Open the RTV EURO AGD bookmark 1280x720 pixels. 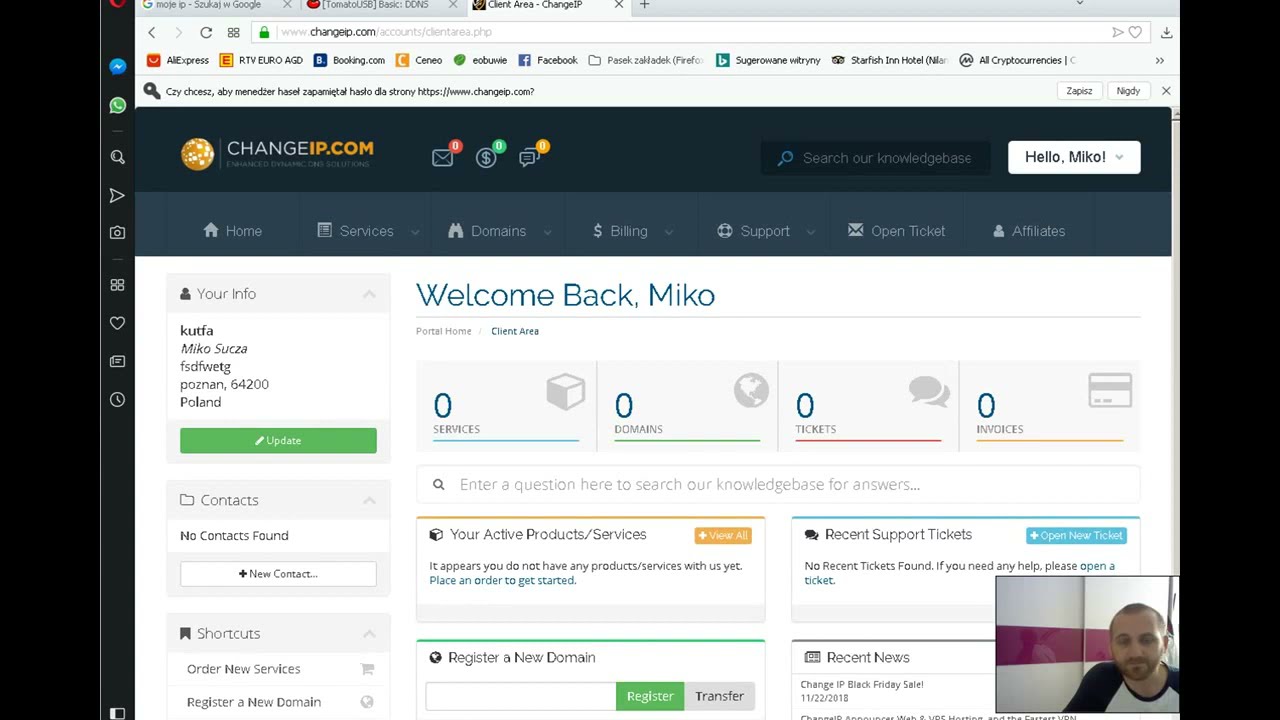pyautogui.click(x=261, y=60)
